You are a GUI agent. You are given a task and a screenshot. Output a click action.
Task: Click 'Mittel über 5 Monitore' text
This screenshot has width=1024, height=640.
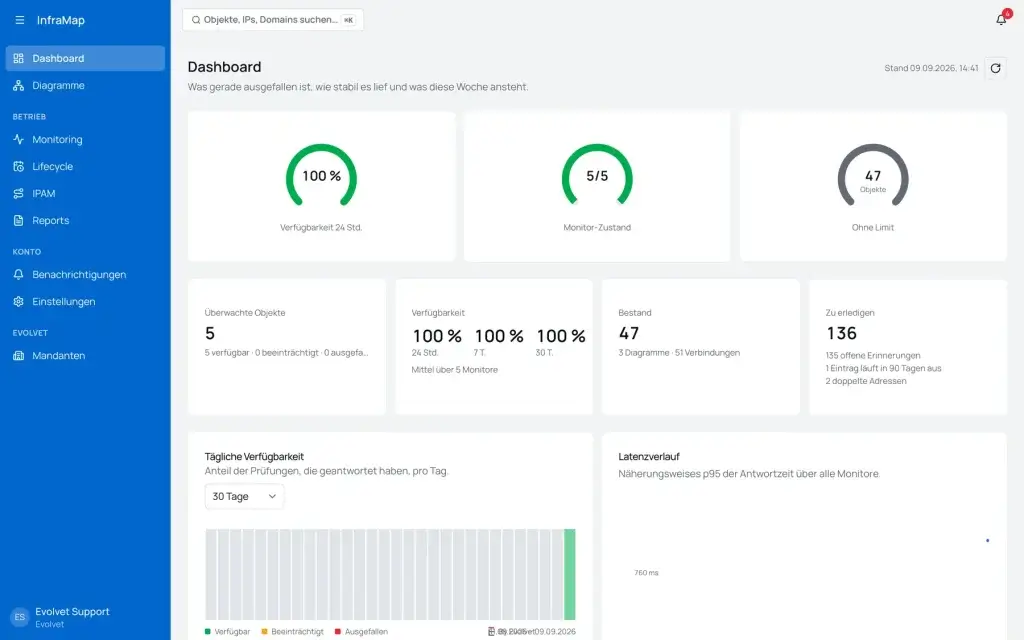tap(455, 370)
